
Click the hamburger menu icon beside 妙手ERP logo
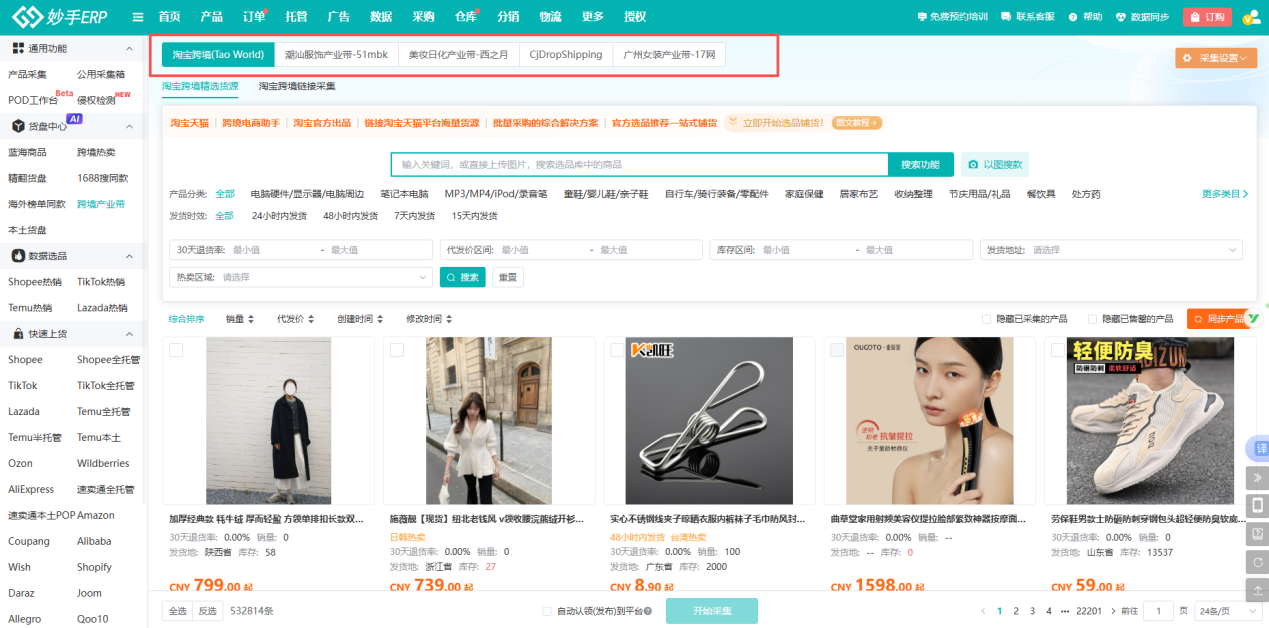coord(137,16)
